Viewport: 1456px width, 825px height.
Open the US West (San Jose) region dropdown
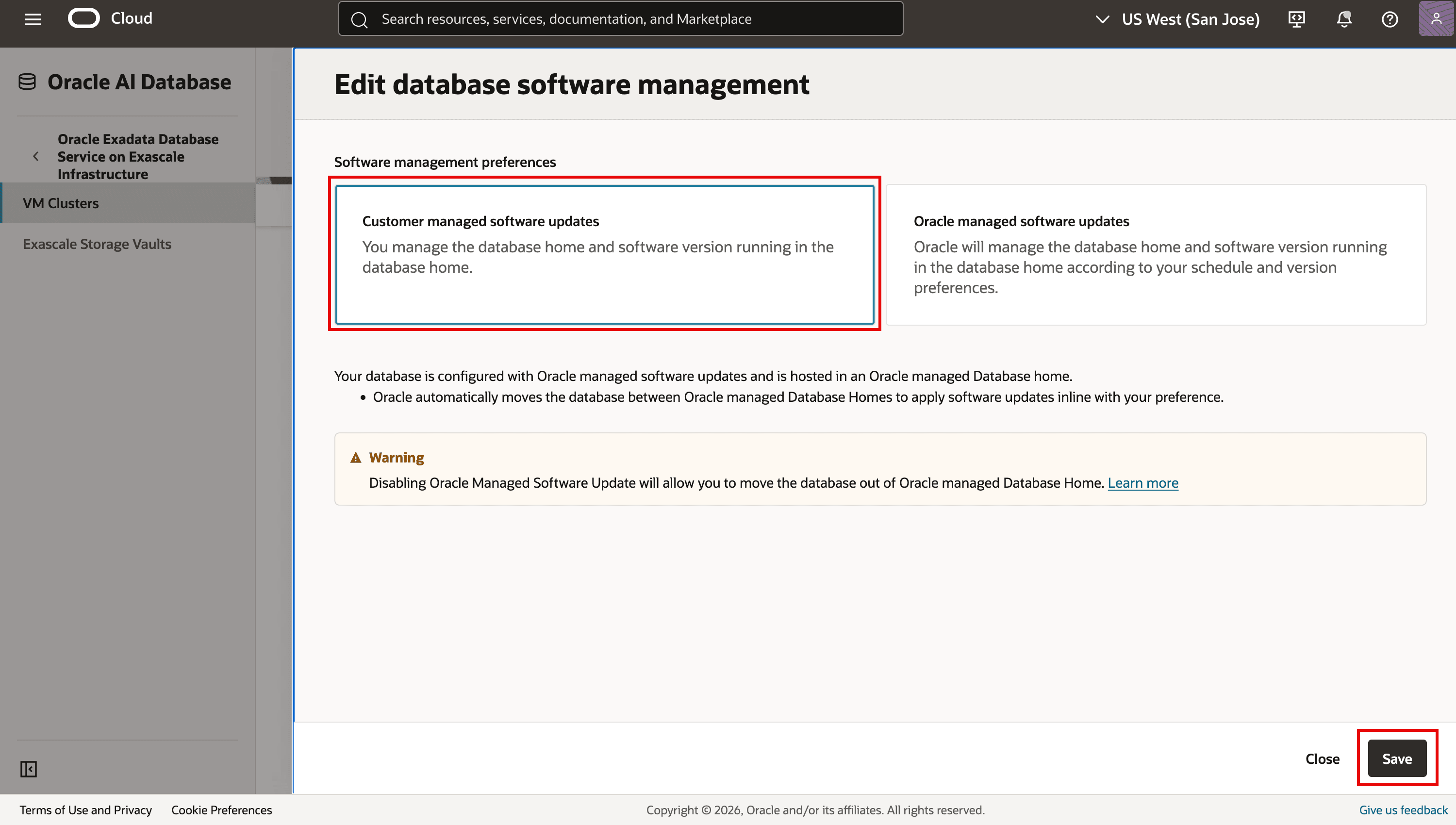pyautogui.click(x=1177, y=19)
